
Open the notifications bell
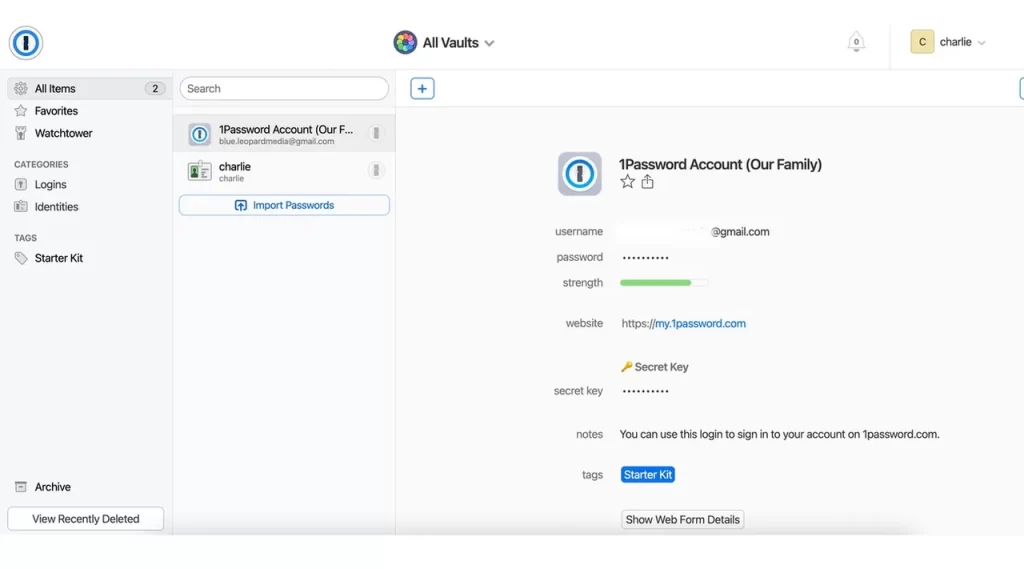click(x=856, y=42)
